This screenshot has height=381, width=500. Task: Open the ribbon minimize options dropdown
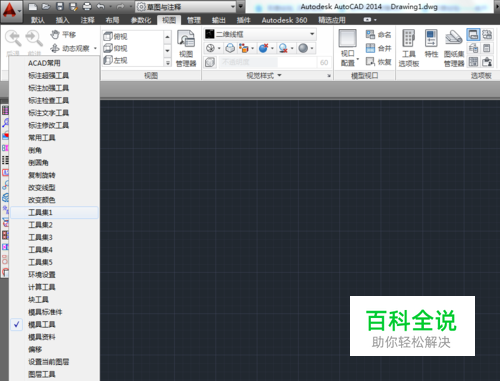click(x=375, y=20)
